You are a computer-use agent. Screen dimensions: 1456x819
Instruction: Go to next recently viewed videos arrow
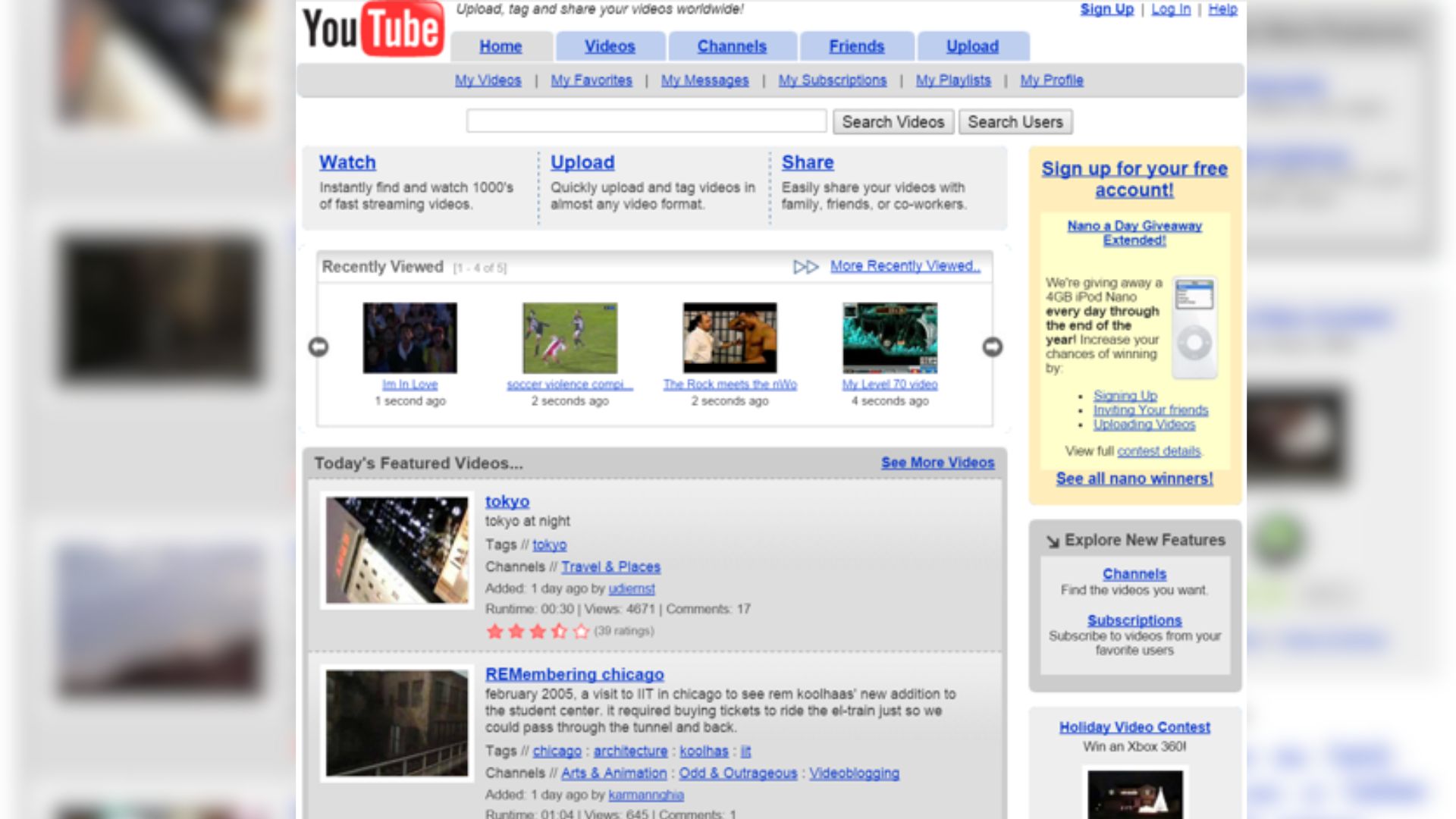tap(992, 347)
